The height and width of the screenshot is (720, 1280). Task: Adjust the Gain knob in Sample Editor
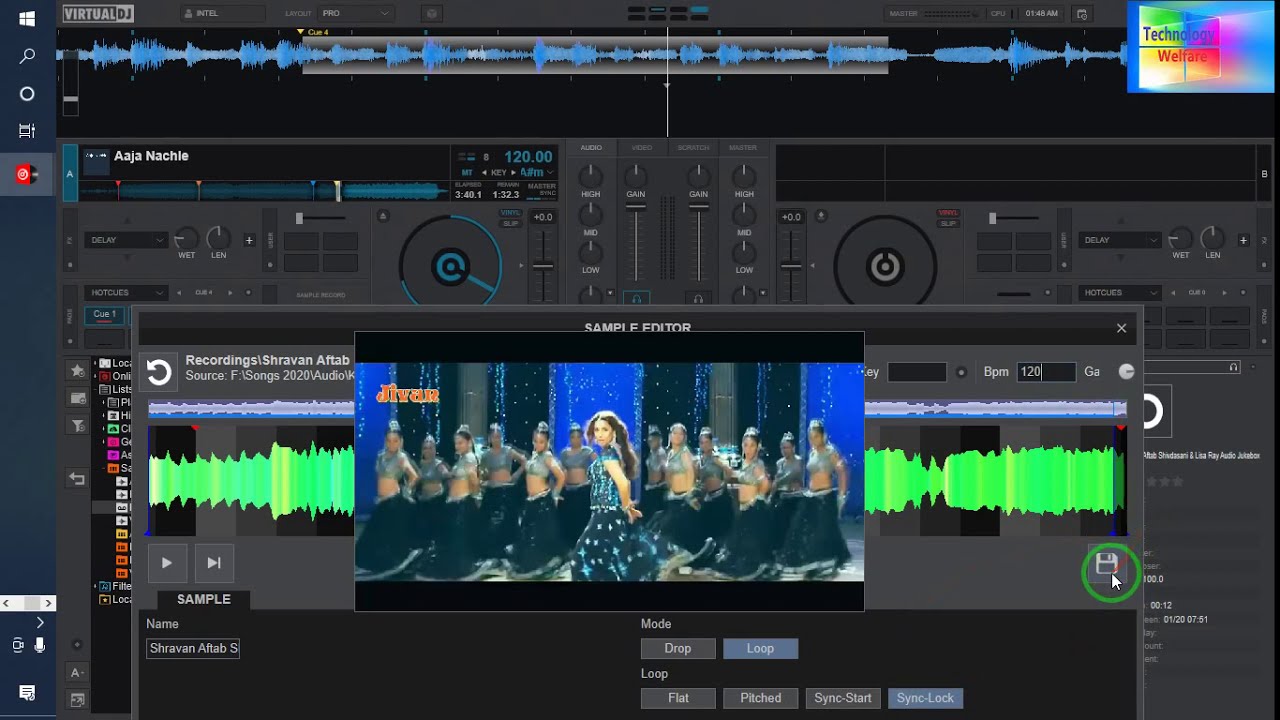pos(1127,372)
